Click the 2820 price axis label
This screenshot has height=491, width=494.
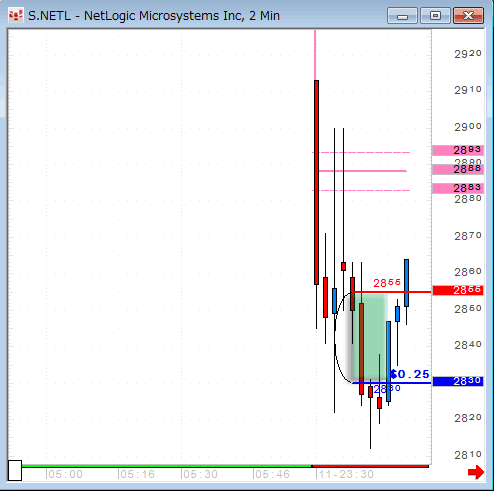click(x=468, y=418)
